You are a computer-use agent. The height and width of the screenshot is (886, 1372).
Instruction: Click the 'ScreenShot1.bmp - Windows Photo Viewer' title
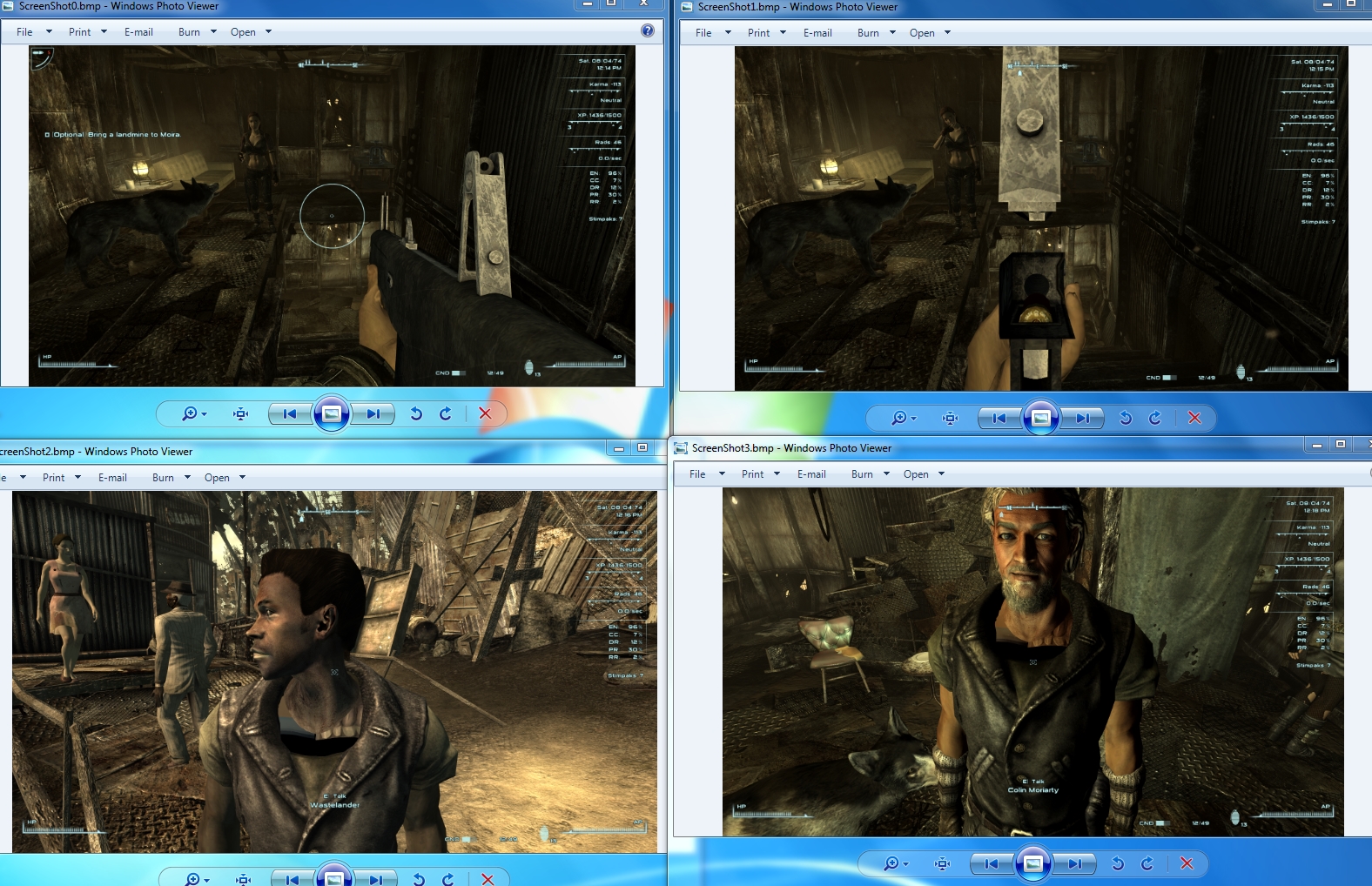pyautogui.click(x=797, y=7)
